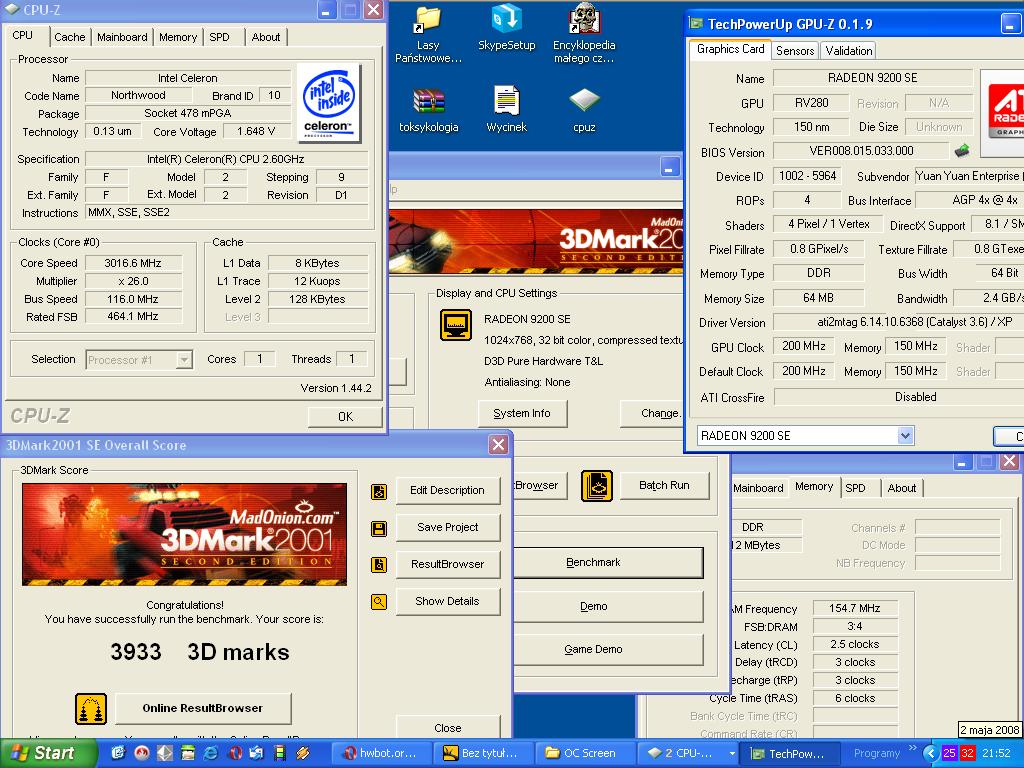Open the SkypeSetup desktop icon
This screenshot has height=768, width=1024.
coord(506,28)
